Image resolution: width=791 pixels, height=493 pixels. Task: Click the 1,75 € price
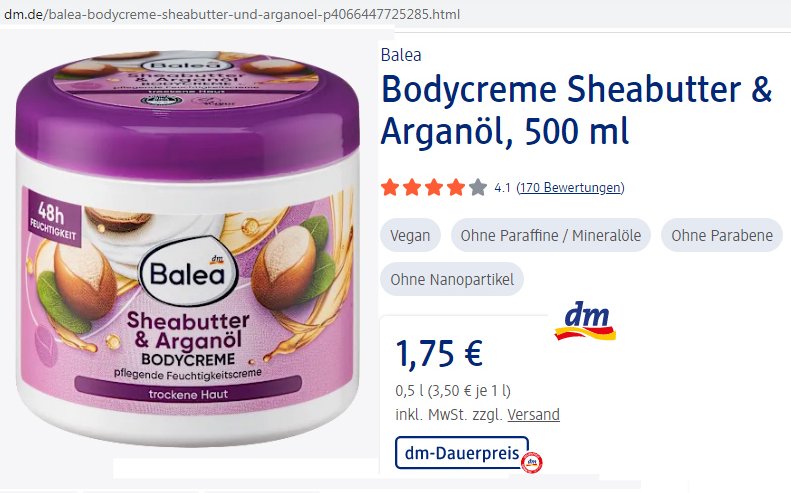point(439,353)
